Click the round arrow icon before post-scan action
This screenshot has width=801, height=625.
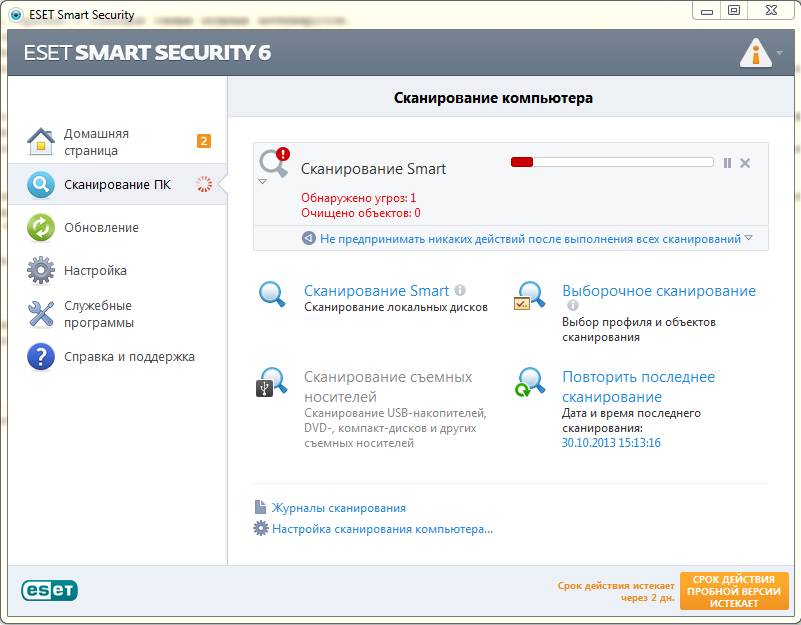[x=309, y=238]
